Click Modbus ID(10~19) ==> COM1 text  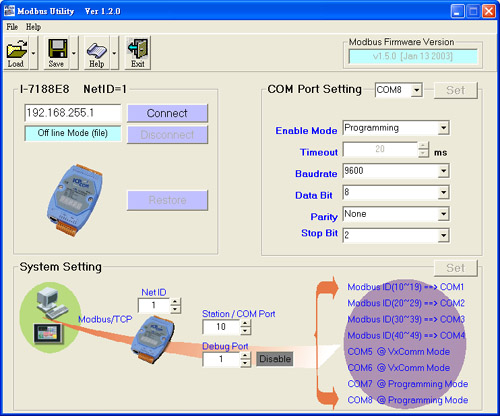click(x=406, y=287)
